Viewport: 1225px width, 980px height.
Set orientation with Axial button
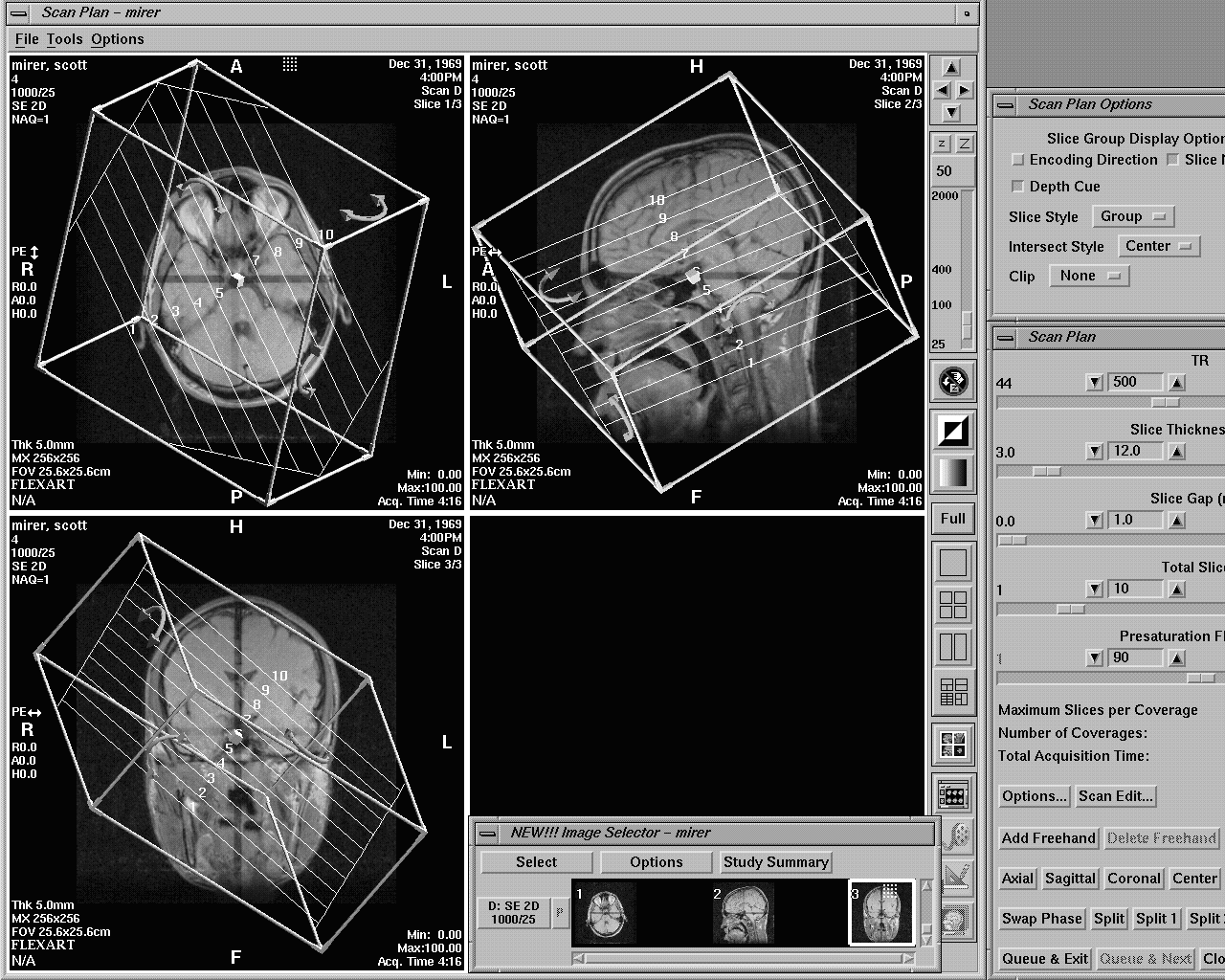tap(1017, 879)
